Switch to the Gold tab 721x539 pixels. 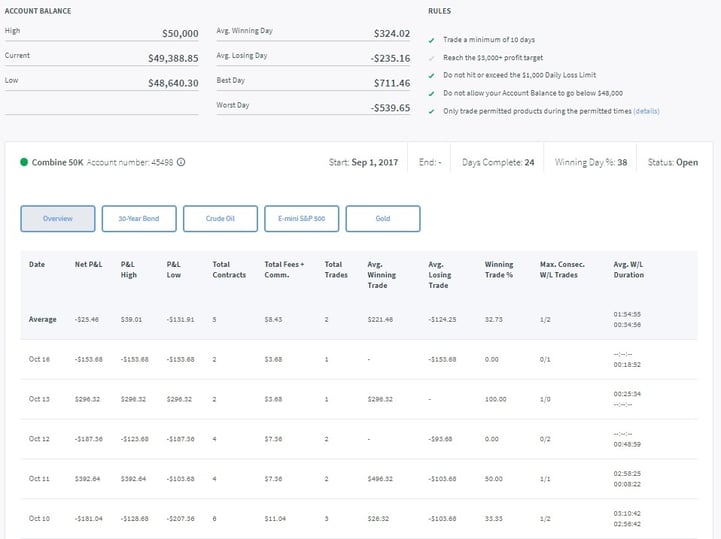click(382, 218)
